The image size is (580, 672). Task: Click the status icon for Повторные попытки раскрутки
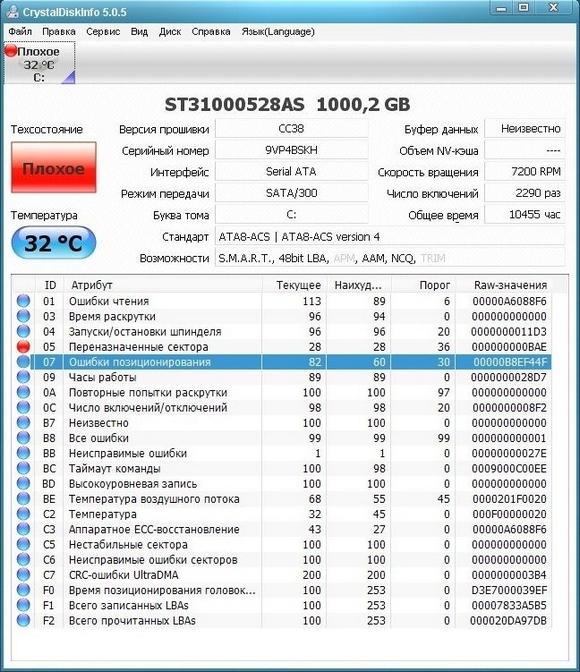pyautogui.click(x=23, y=392)
